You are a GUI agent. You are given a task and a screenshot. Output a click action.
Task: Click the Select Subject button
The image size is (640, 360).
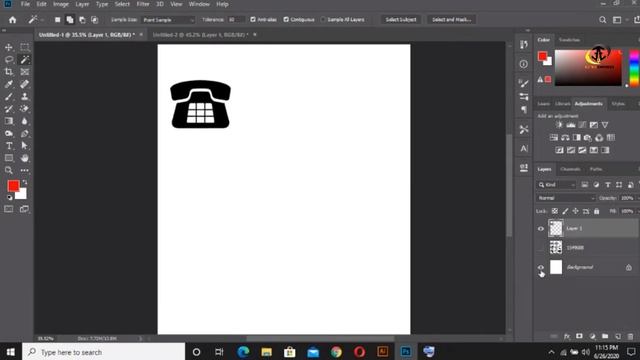[401, 20]
